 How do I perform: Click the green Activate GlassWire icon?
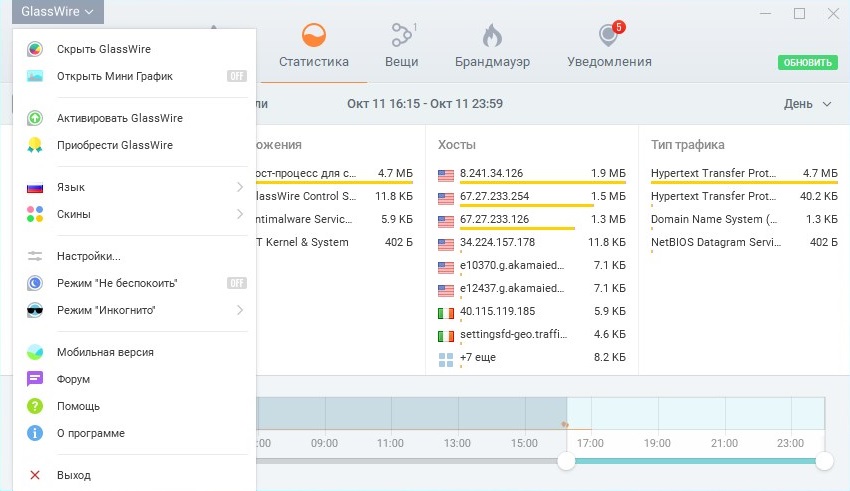coord(36,118)
